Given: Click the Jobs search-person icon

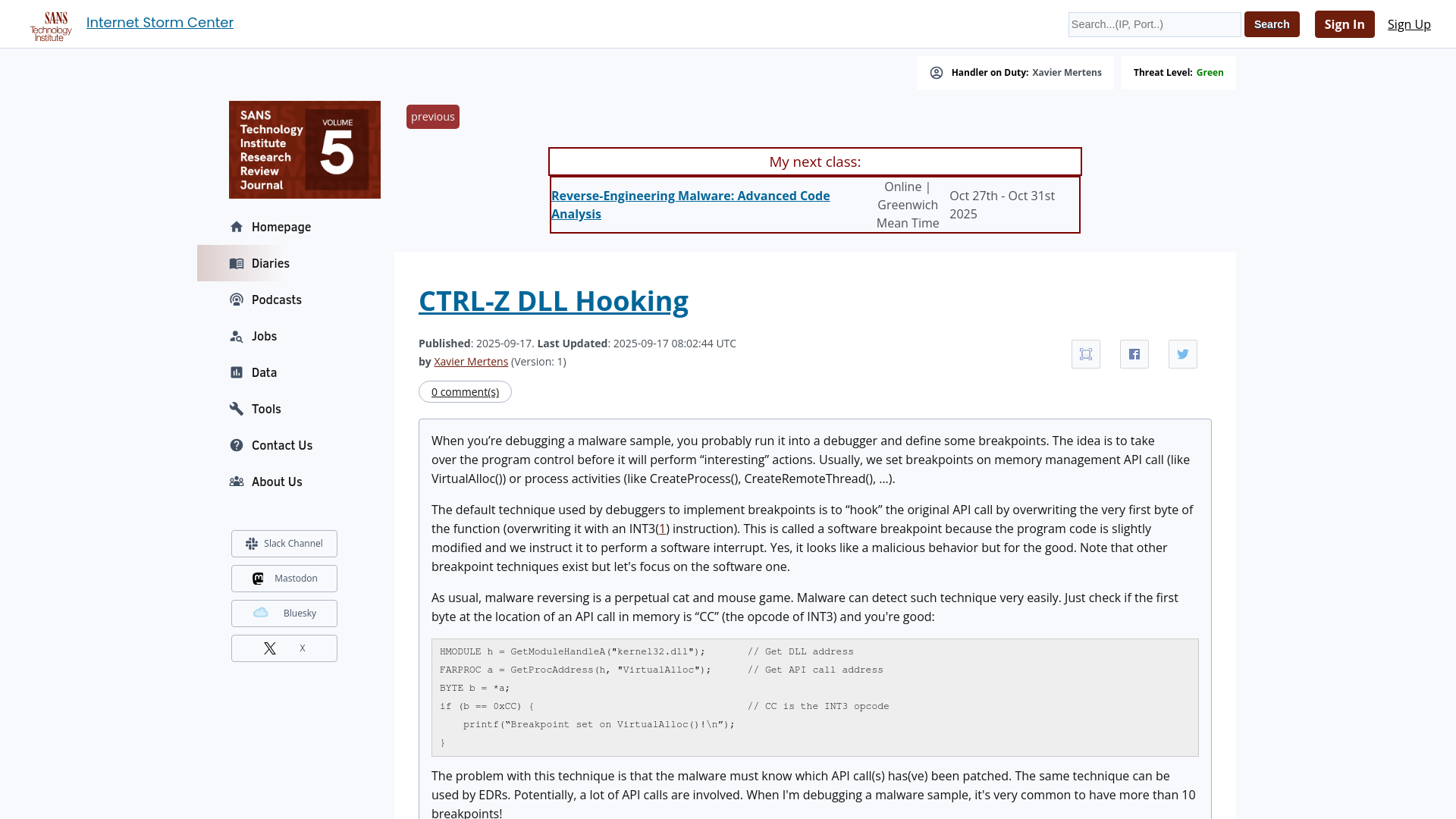Looking at the screenshot, I should [237, 336].
